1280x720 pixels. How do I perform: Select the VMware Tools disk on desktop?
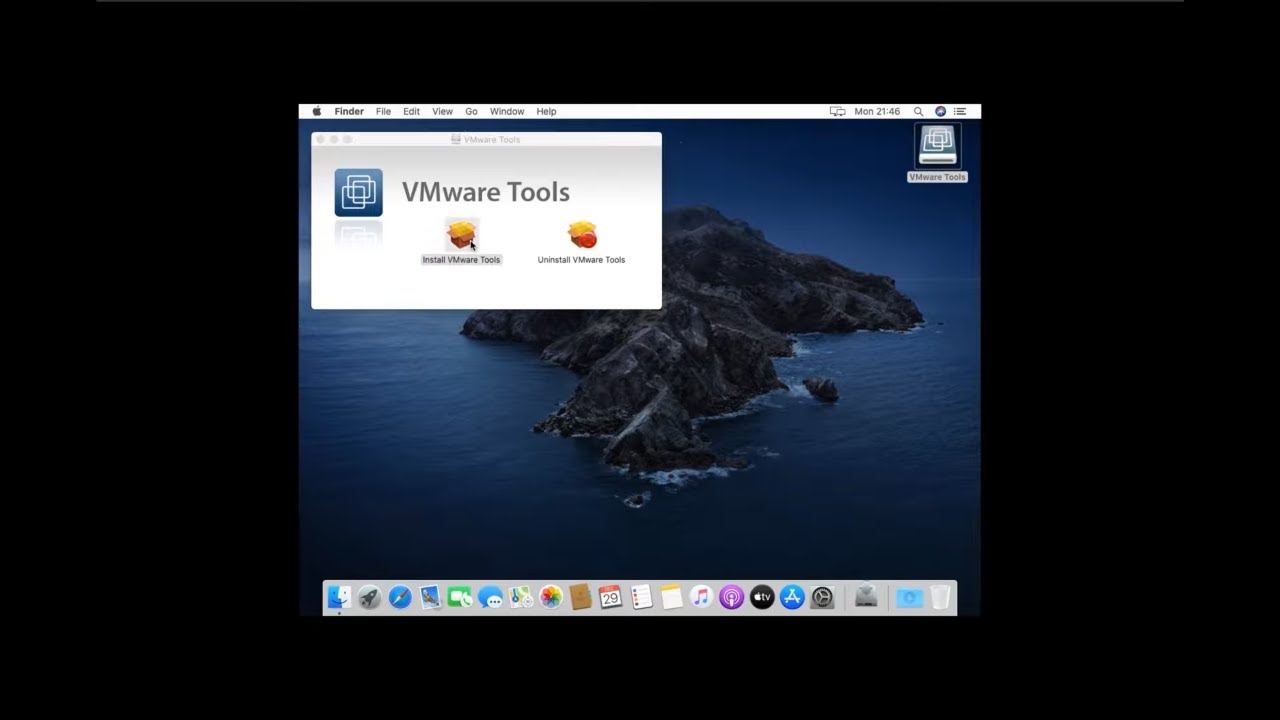click(x=937, y=147)
